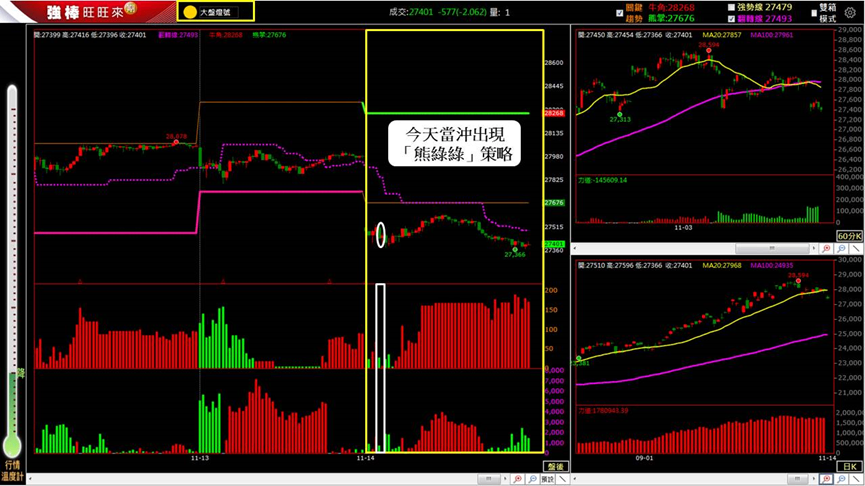Viewport: 865px width, 486px height.
Task: Select line draw tool under main chart
Action: point(562,479)
